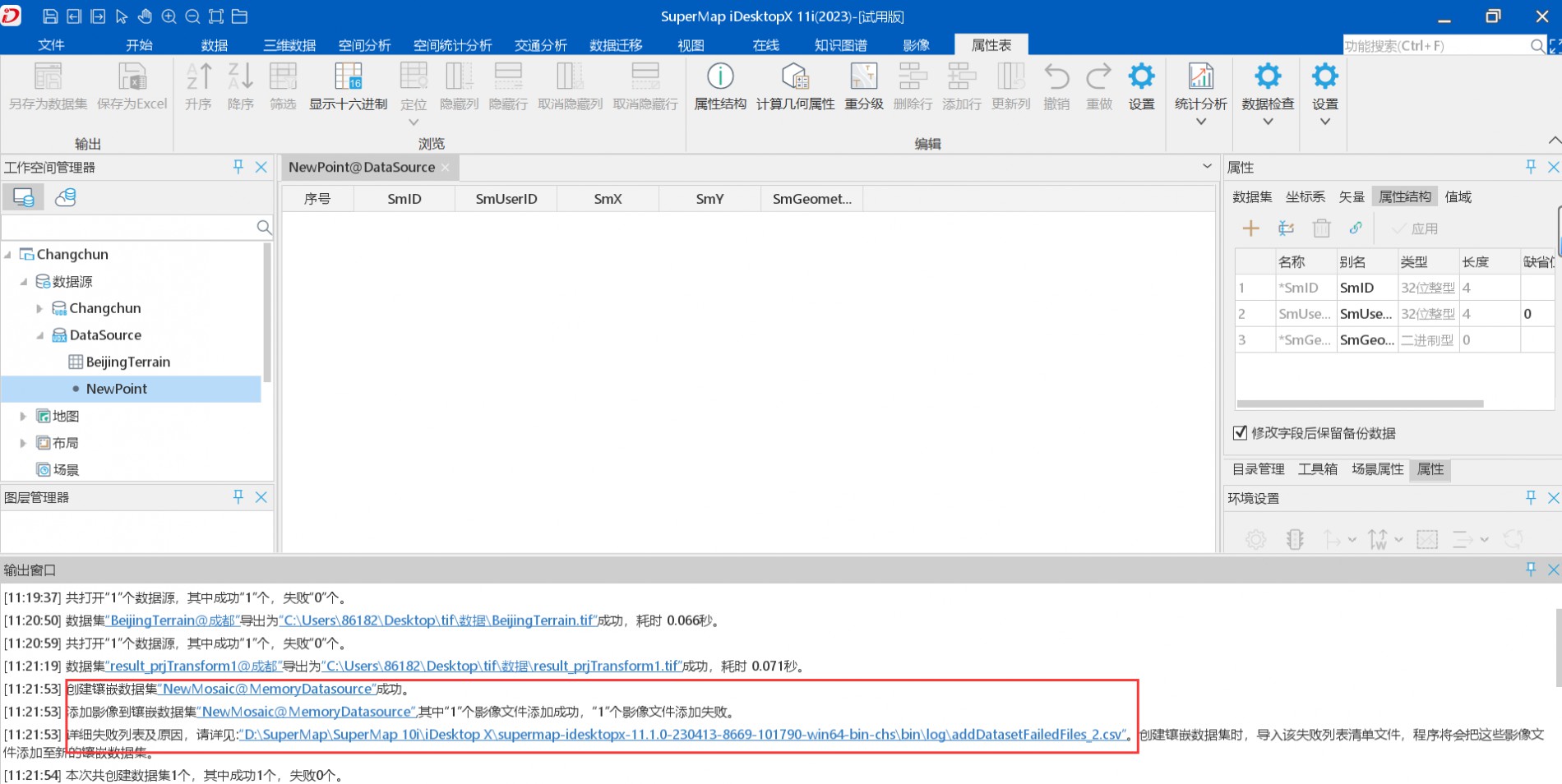This screenshot has width=1562, height=784.
Task: Toggle 显示十六进制 hexadecimal display
Action: [348, 76]
